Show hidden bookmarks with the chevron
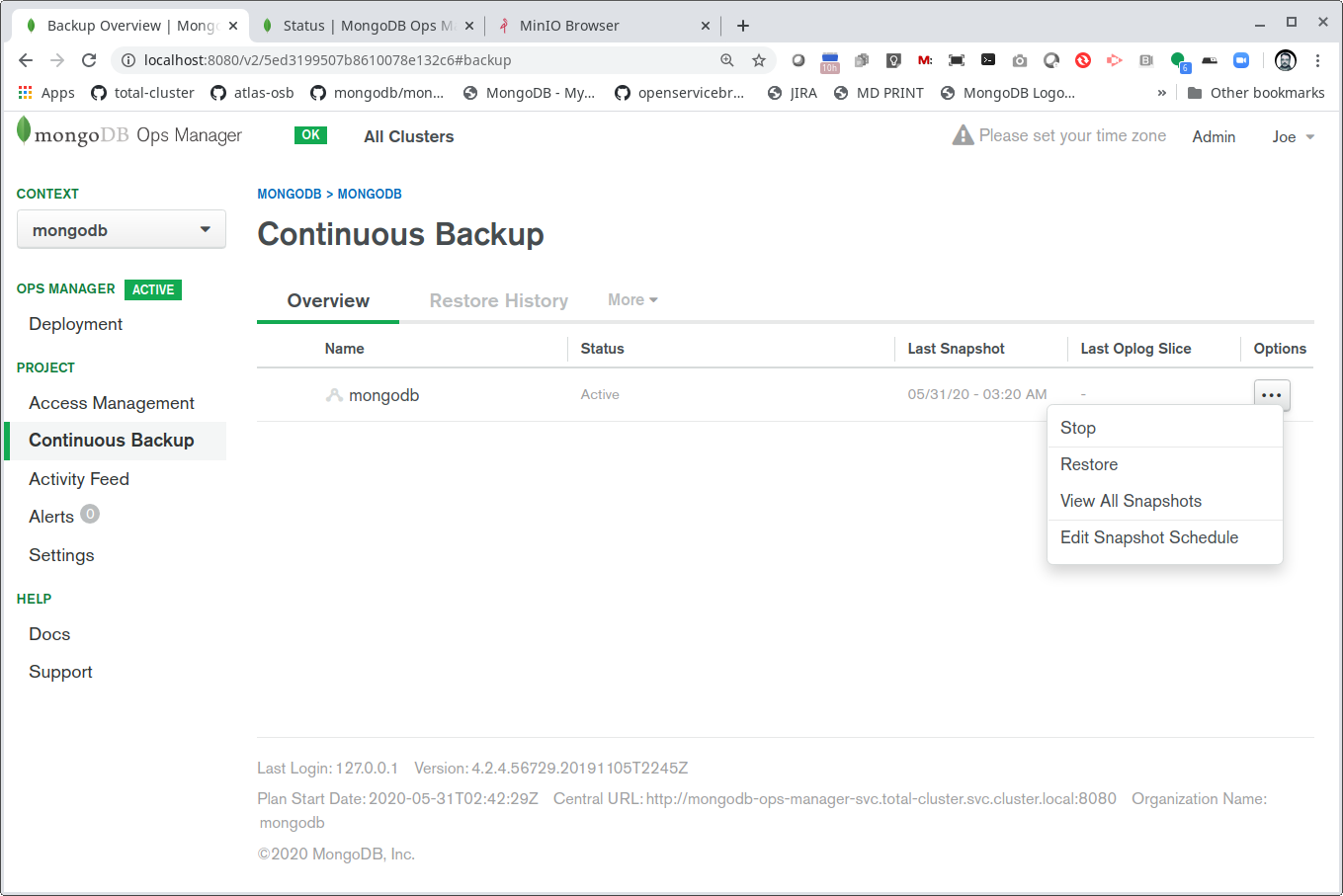1343x896 pixels. 1161,93
